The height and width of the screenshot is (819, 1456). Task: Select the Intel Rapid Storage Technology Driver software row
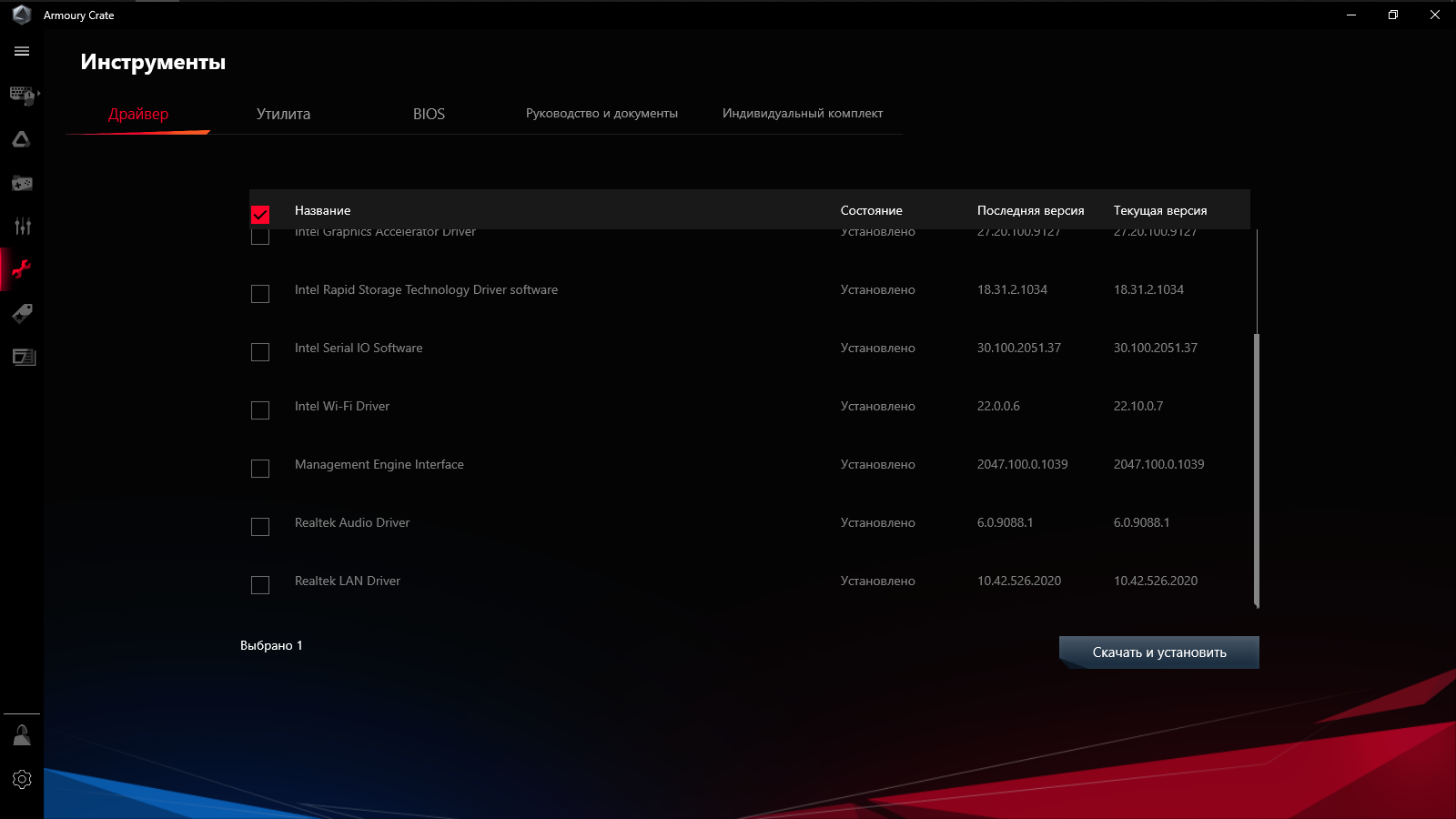point(750,289)
